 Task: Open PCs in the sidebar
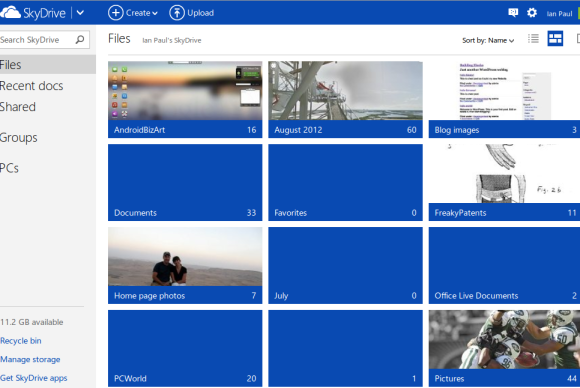[9, 168]
